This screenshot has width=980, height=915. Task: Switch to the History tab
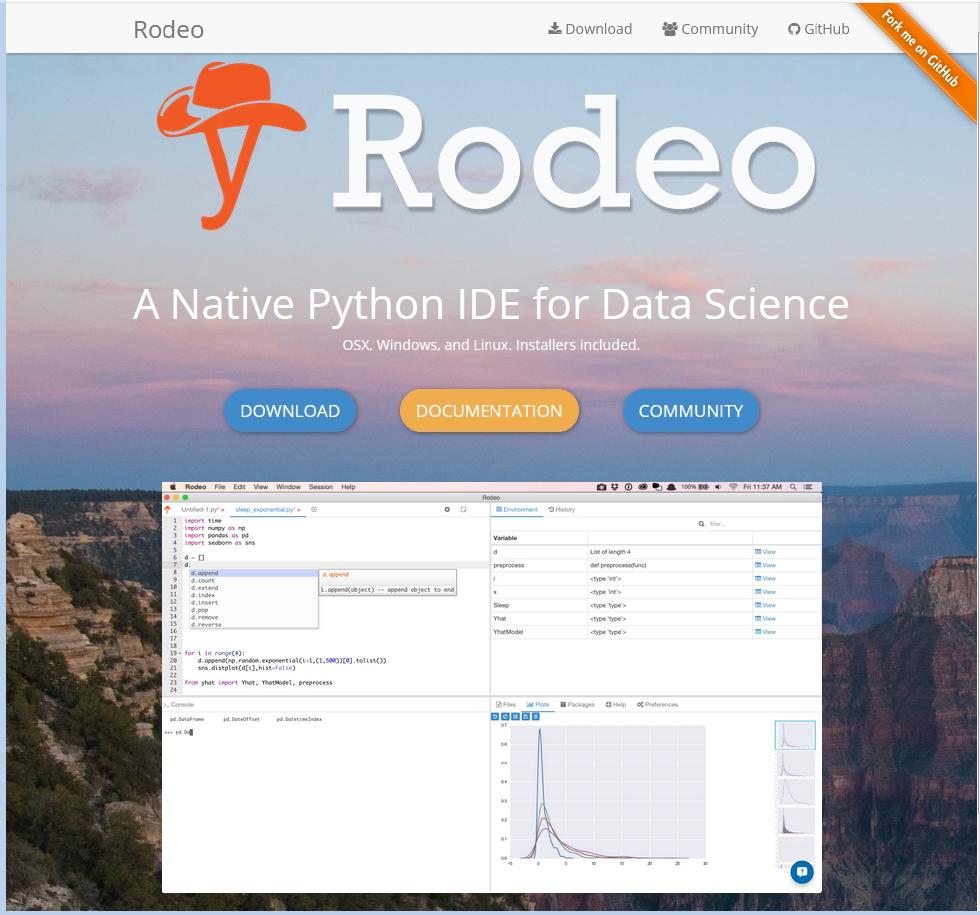562,509
